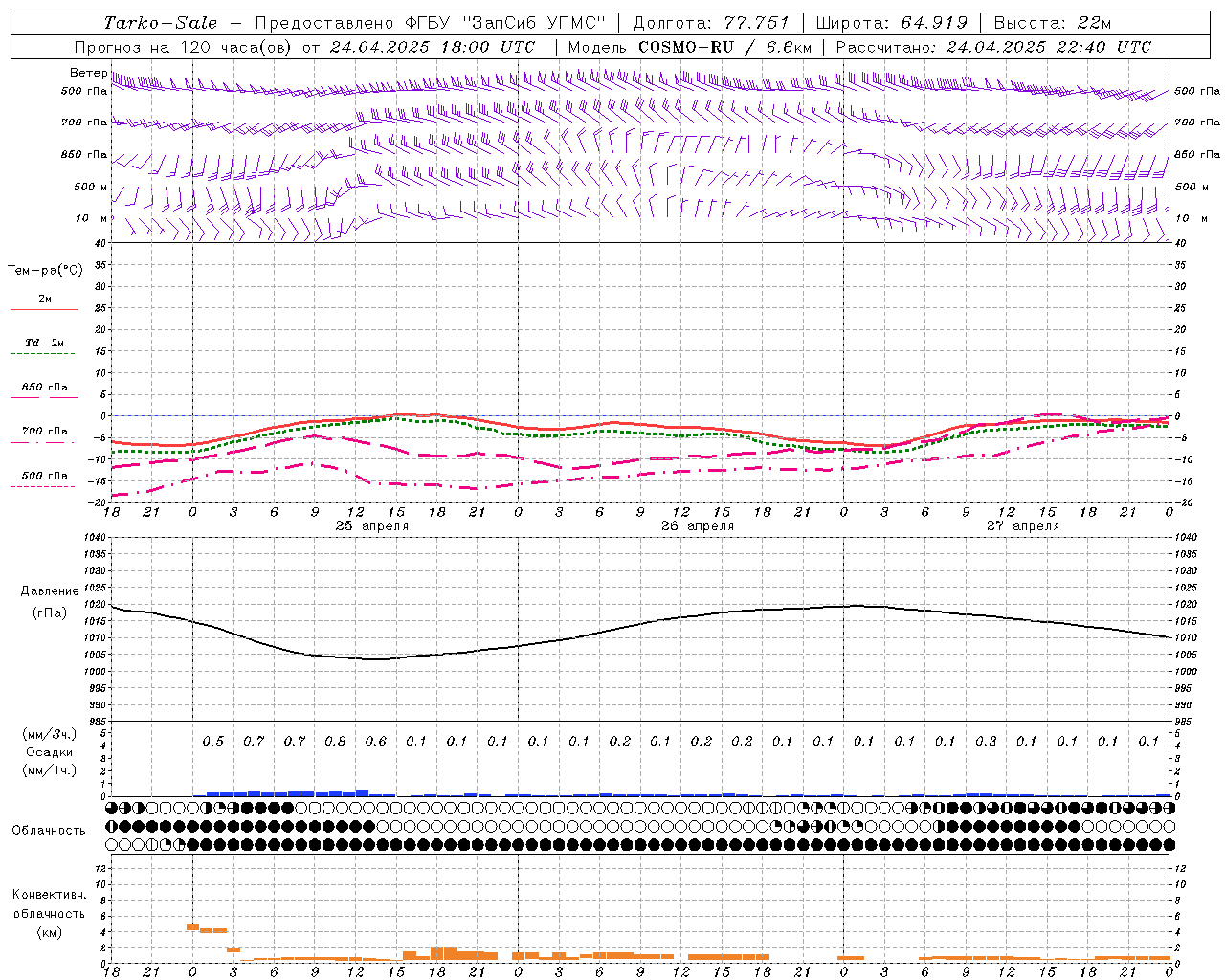
Task: Click the 'Осадки' precipitation label
Action: 50,752
